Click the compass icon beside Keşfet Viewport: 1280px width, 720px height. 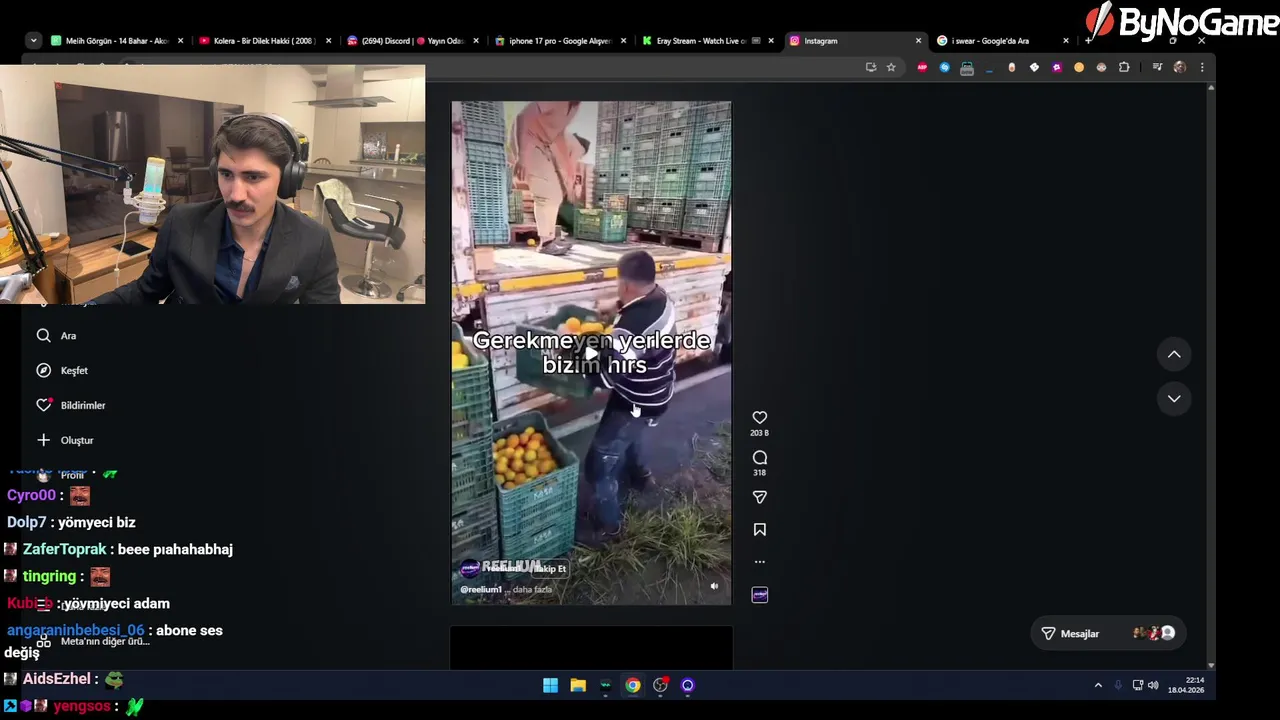(x=43, y=370)
